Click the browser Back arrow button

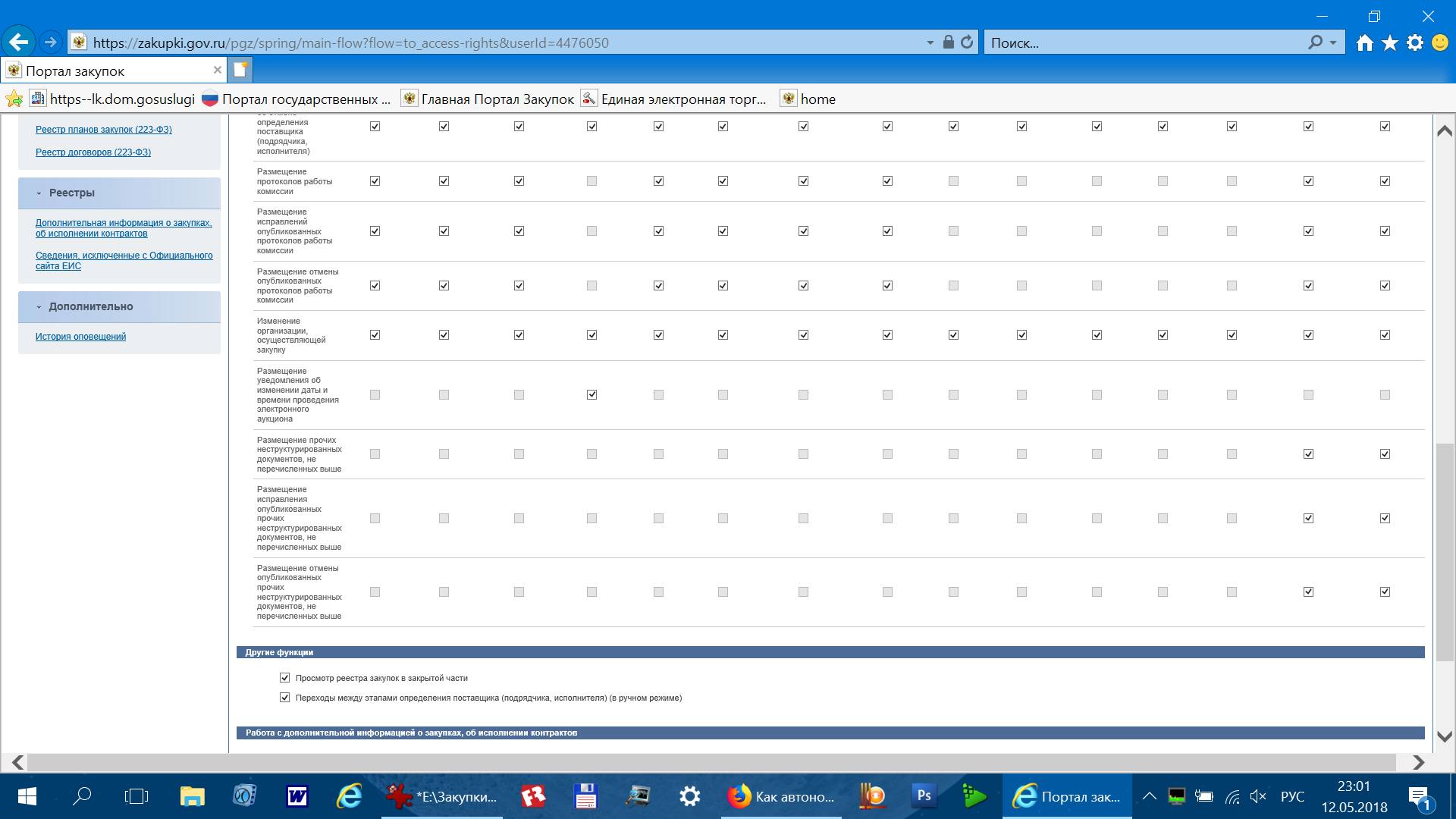[x=18, y=42]
